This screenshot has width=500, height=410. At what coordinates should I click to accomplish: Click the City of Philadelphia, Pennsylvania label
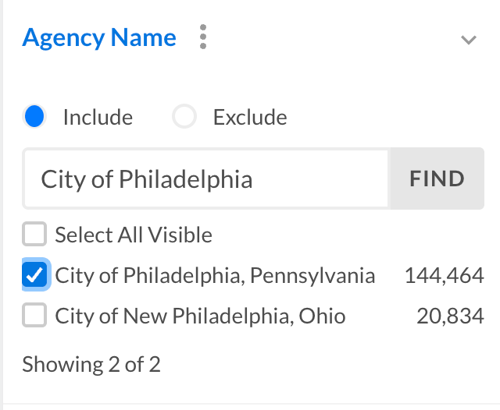coord(215,276)
